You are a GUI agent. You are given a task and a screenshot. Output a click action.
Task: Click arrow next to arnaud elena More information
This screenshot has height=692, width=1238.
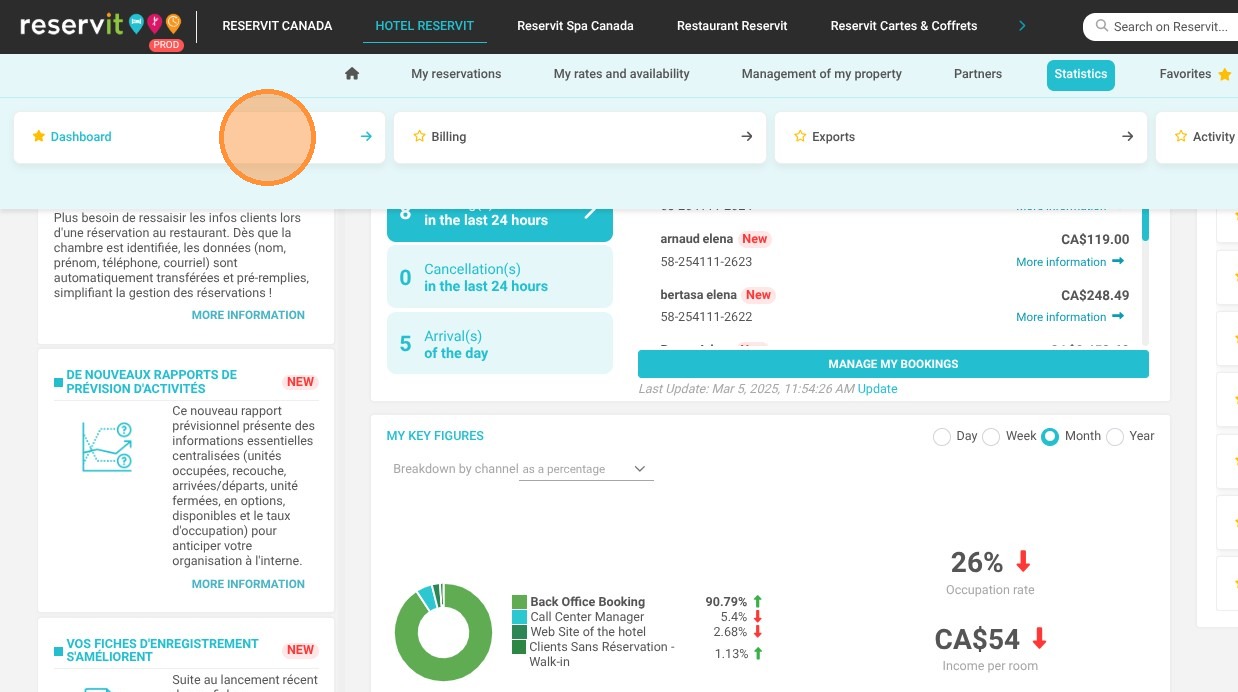(x=1118, y=262)
